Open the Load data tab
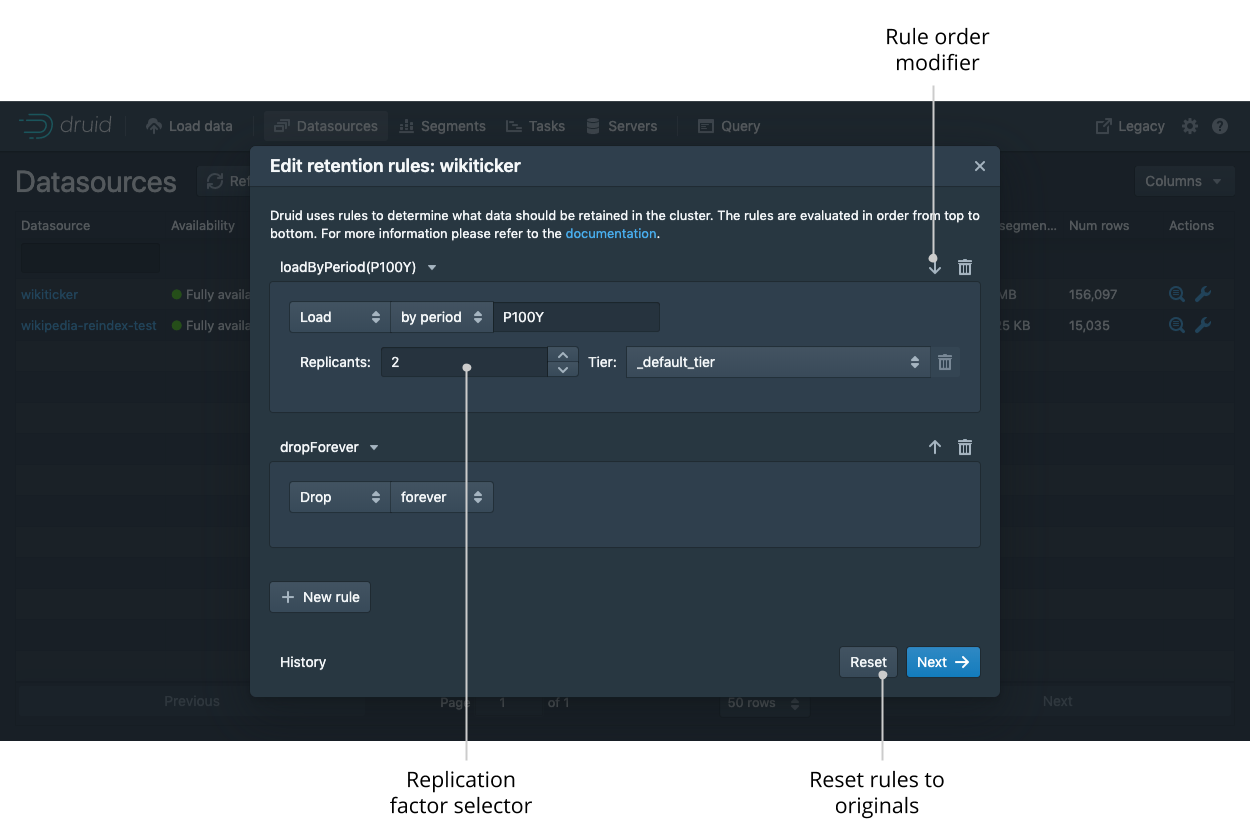 coord(189,126)
